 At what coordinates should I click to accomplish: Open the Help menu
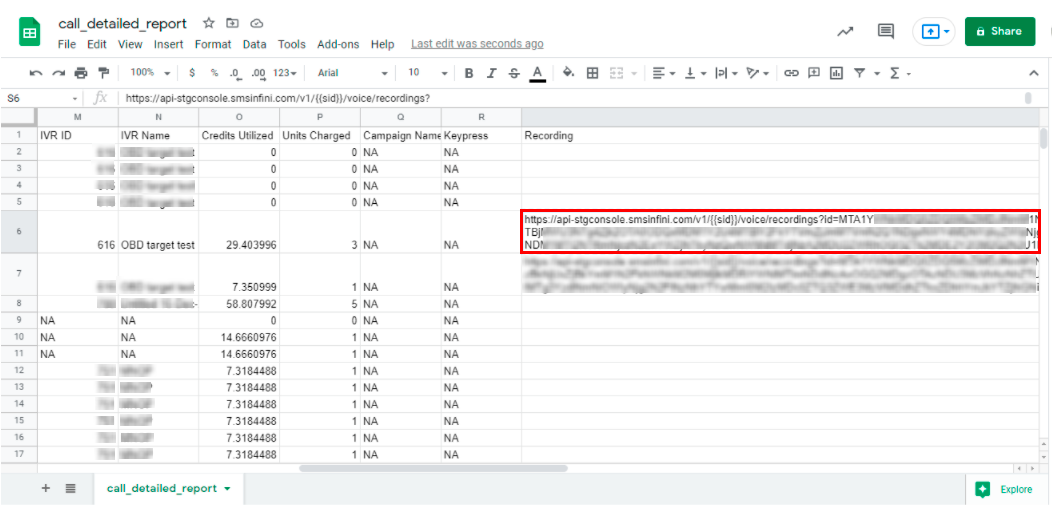click(382, 44)
